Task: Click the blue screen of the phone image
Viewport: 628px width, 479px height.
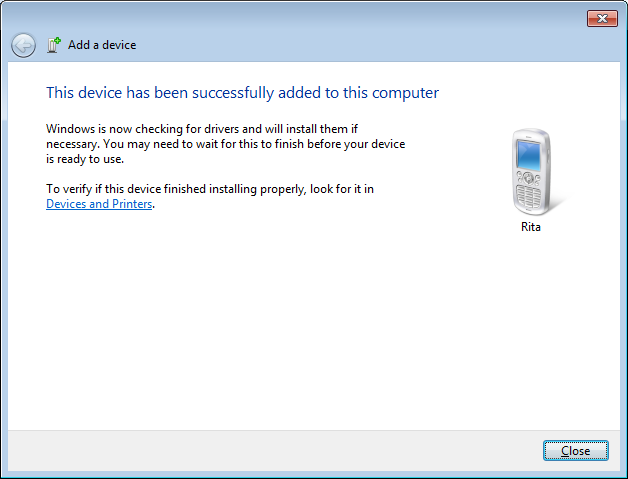Action: [528, 154]
